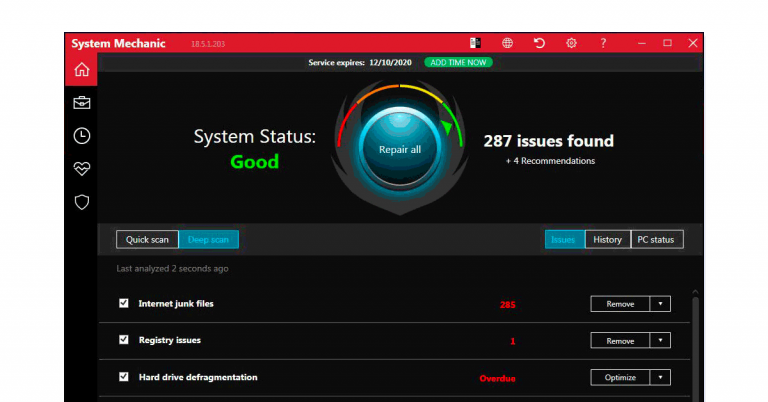Remove the Registry issues

pos(620,340)
